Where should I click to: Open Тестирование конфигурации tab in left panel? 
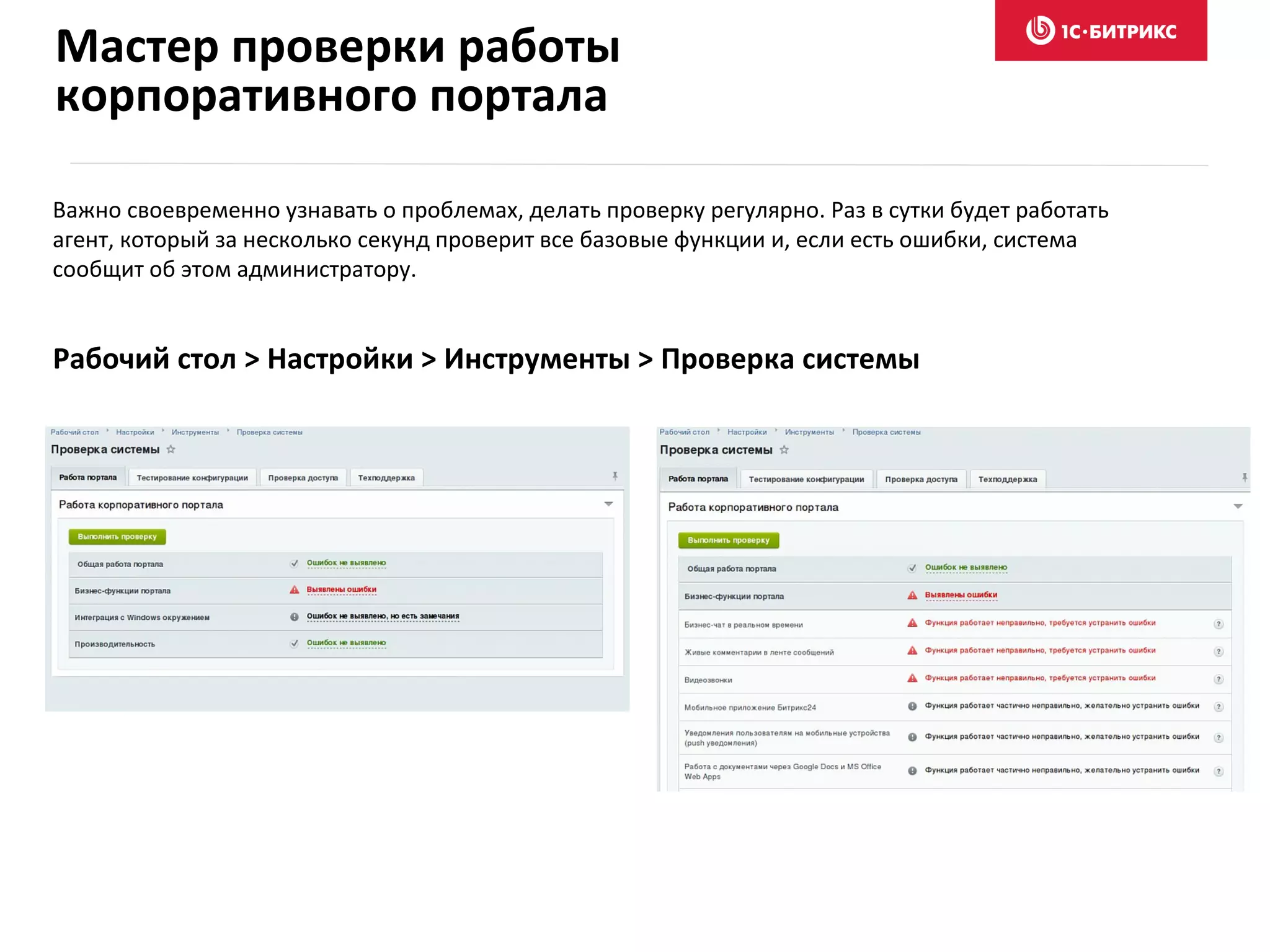point(192,478)
